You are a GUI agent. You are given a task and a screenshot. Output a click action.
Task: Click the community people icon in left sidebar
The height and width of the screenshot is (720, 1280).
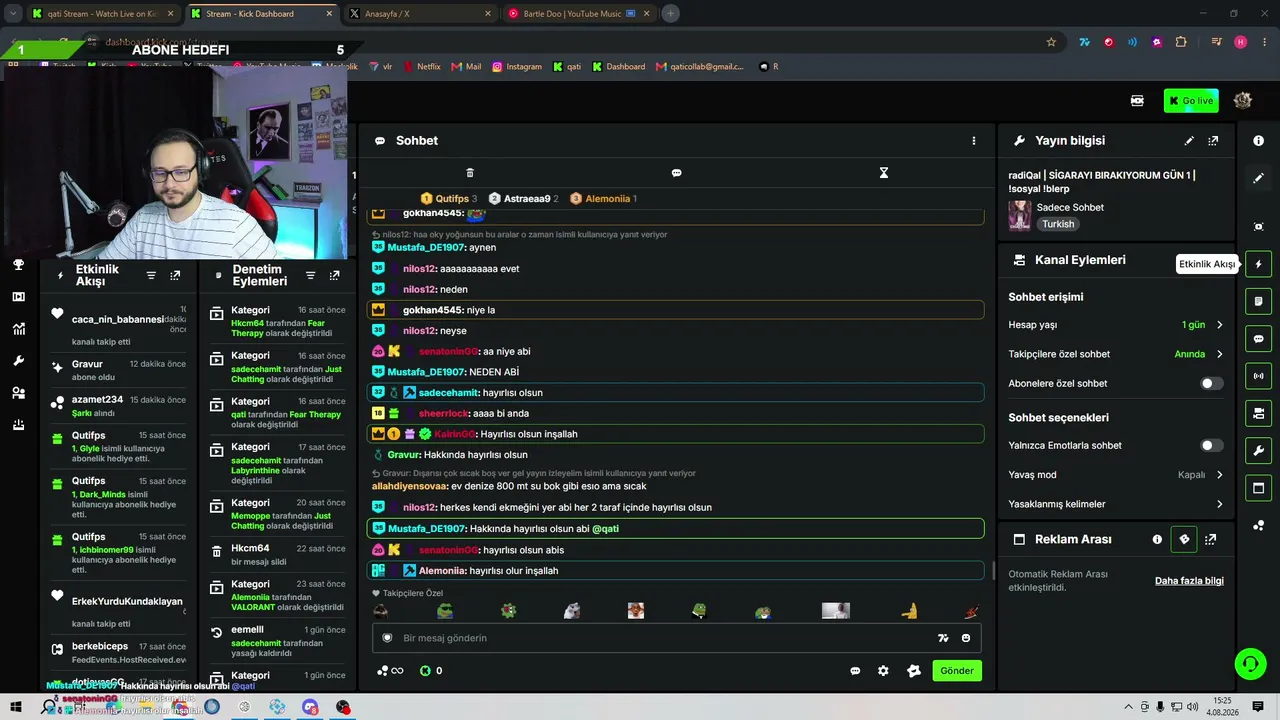[18, 393]
